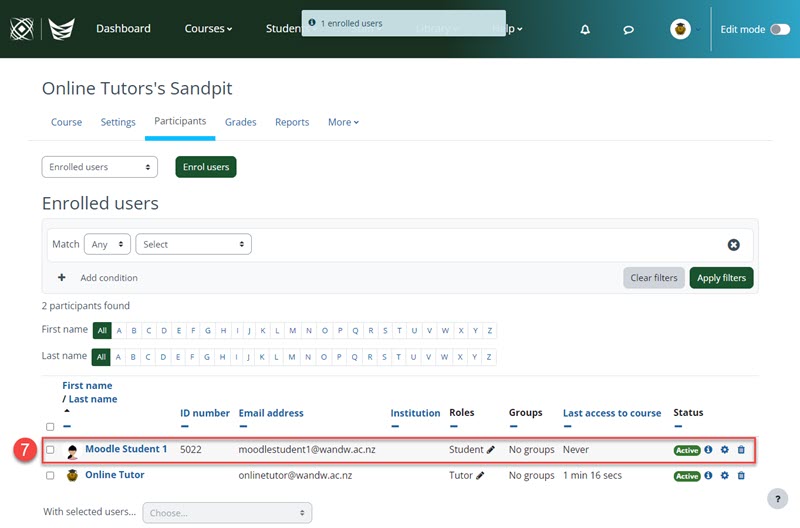Sort by First name column
800x528 pixels.
[x=87, y=386]
